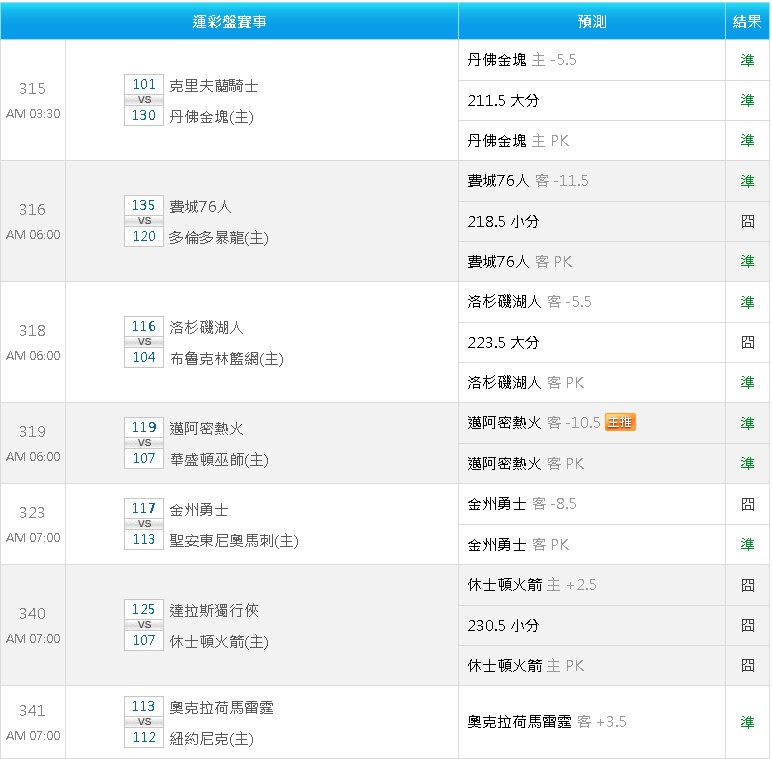The width and height of the screenshot is (772, 759).
Task: Click the 預測 column header
Action: pos(592,21)
